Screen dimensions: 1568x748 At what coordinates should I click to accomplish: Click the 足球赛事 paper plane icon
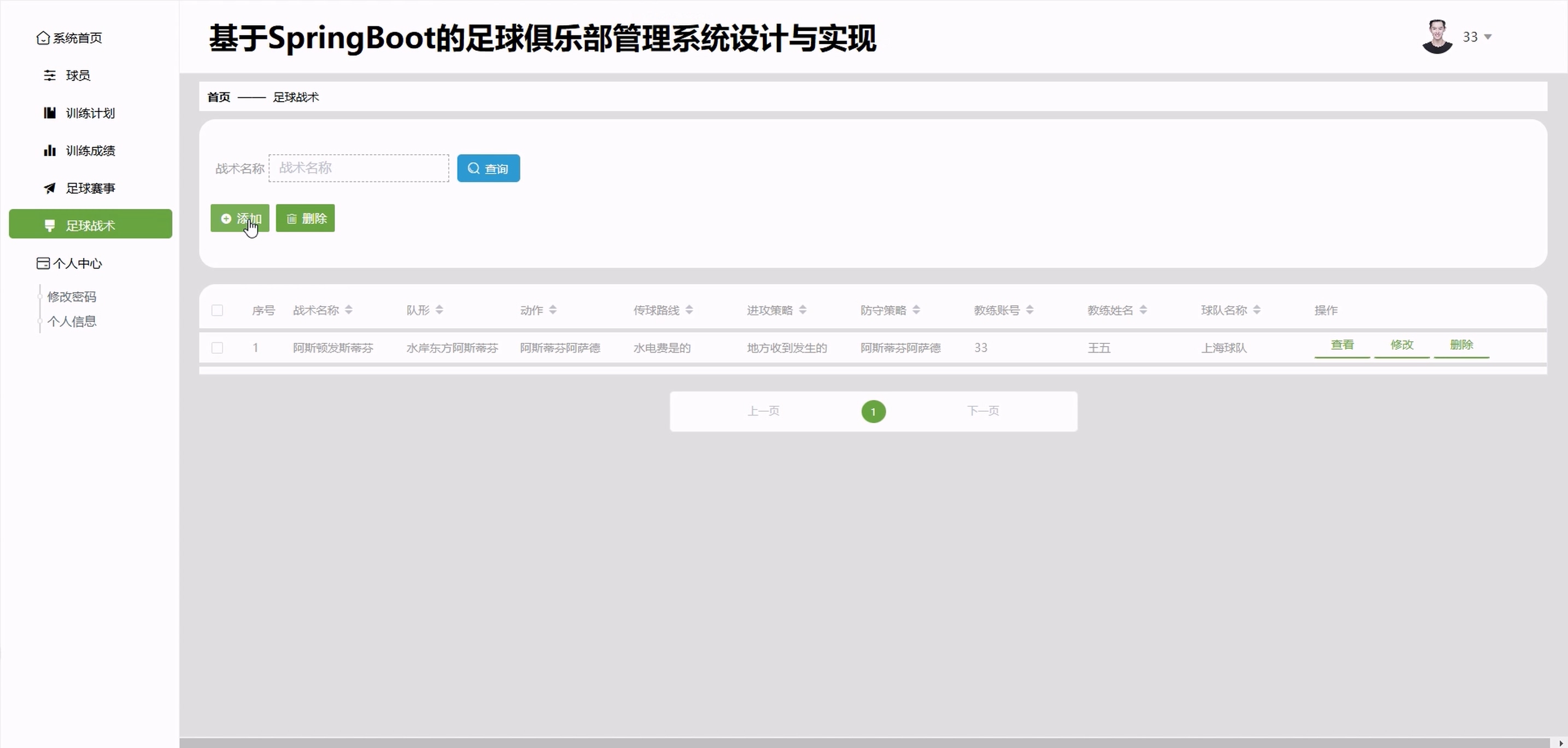50,189
